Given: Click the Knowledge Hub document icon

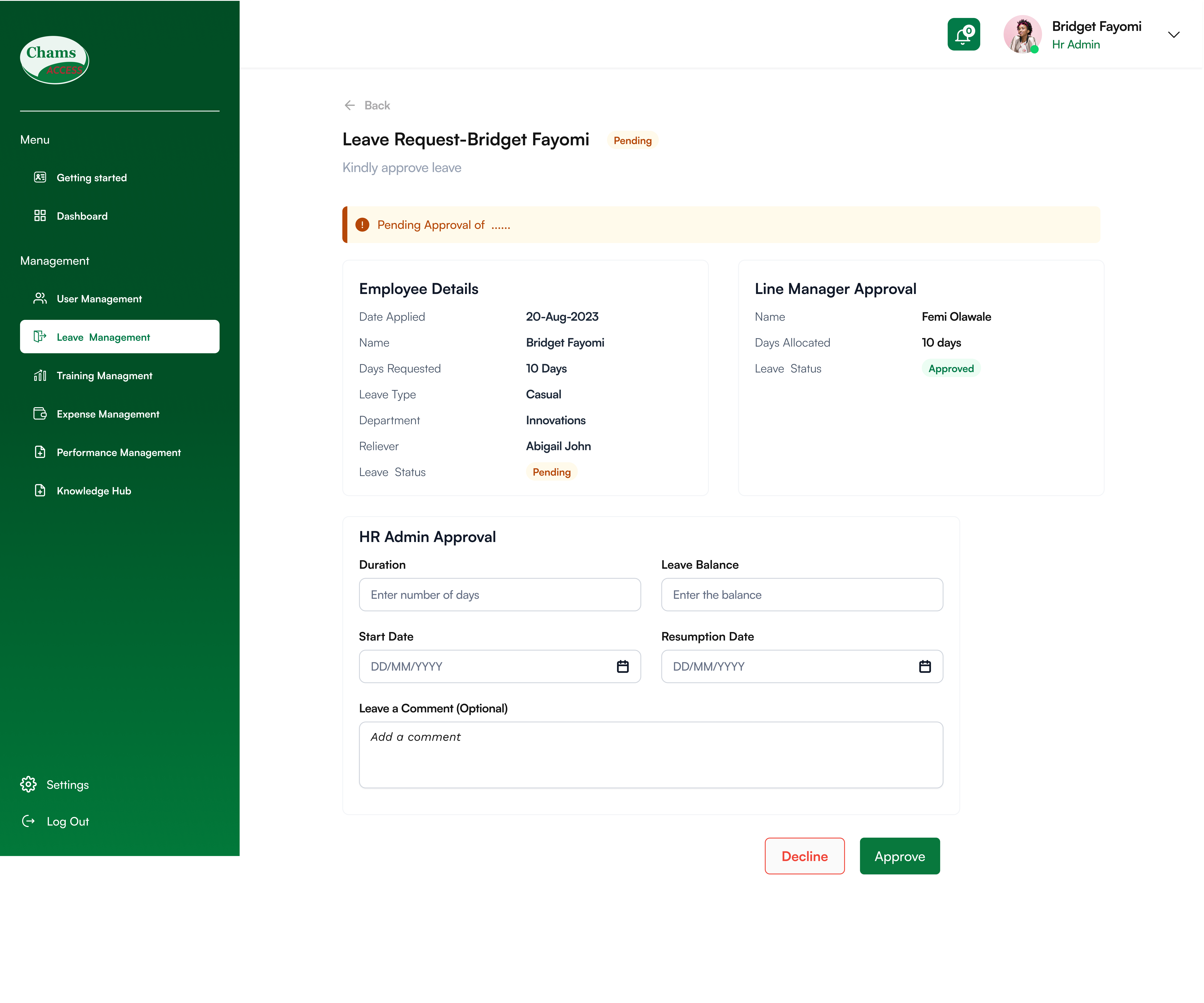Looking at the screenshot, I should point(40,490).
